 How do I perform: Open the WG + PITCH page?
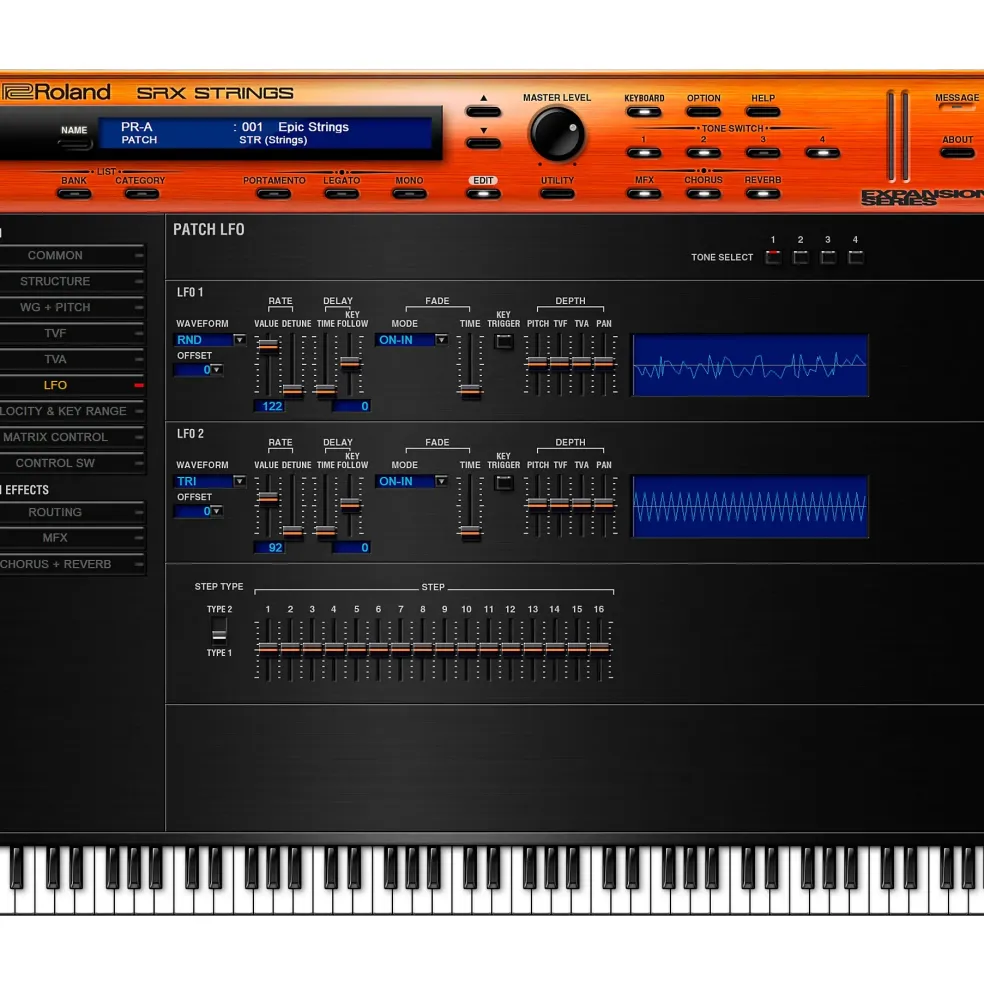tap(72, 307)
